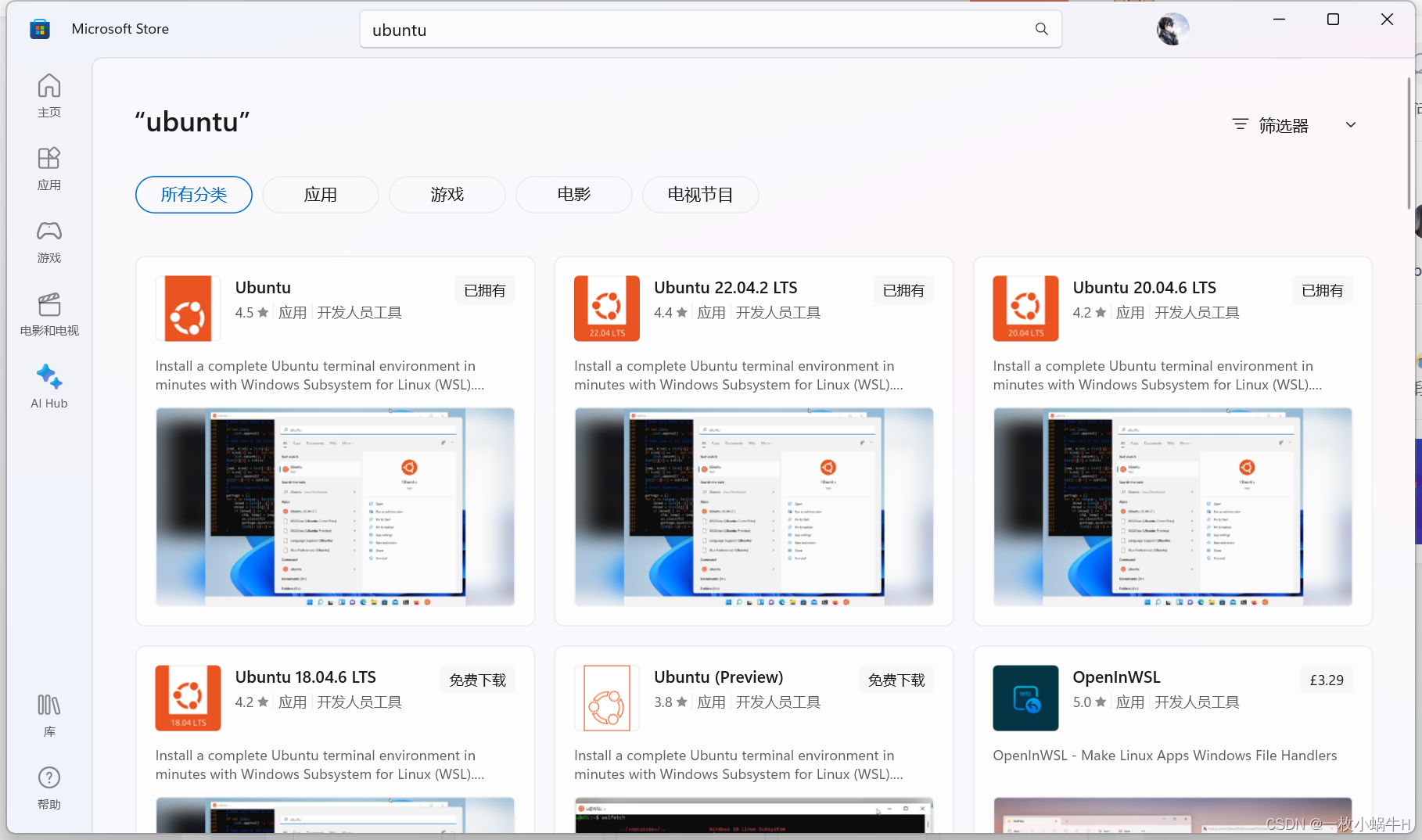Click the filter (筛选器) lines icon

[x=1240, y=124]
